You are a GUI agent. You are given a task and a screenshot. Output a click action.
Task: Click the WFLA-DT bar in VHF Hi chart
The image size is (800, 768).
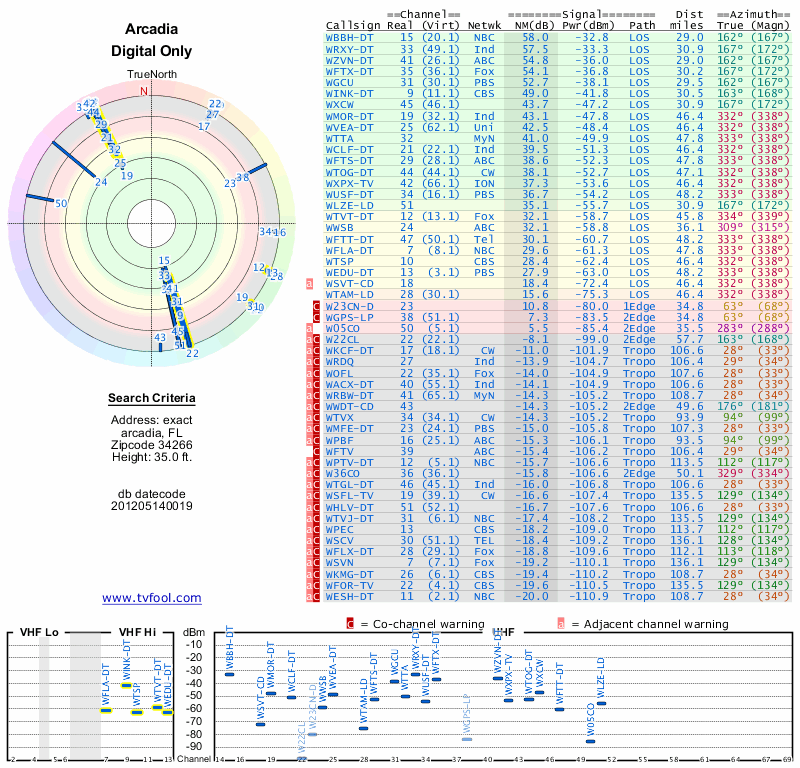(x=106, y=710)
